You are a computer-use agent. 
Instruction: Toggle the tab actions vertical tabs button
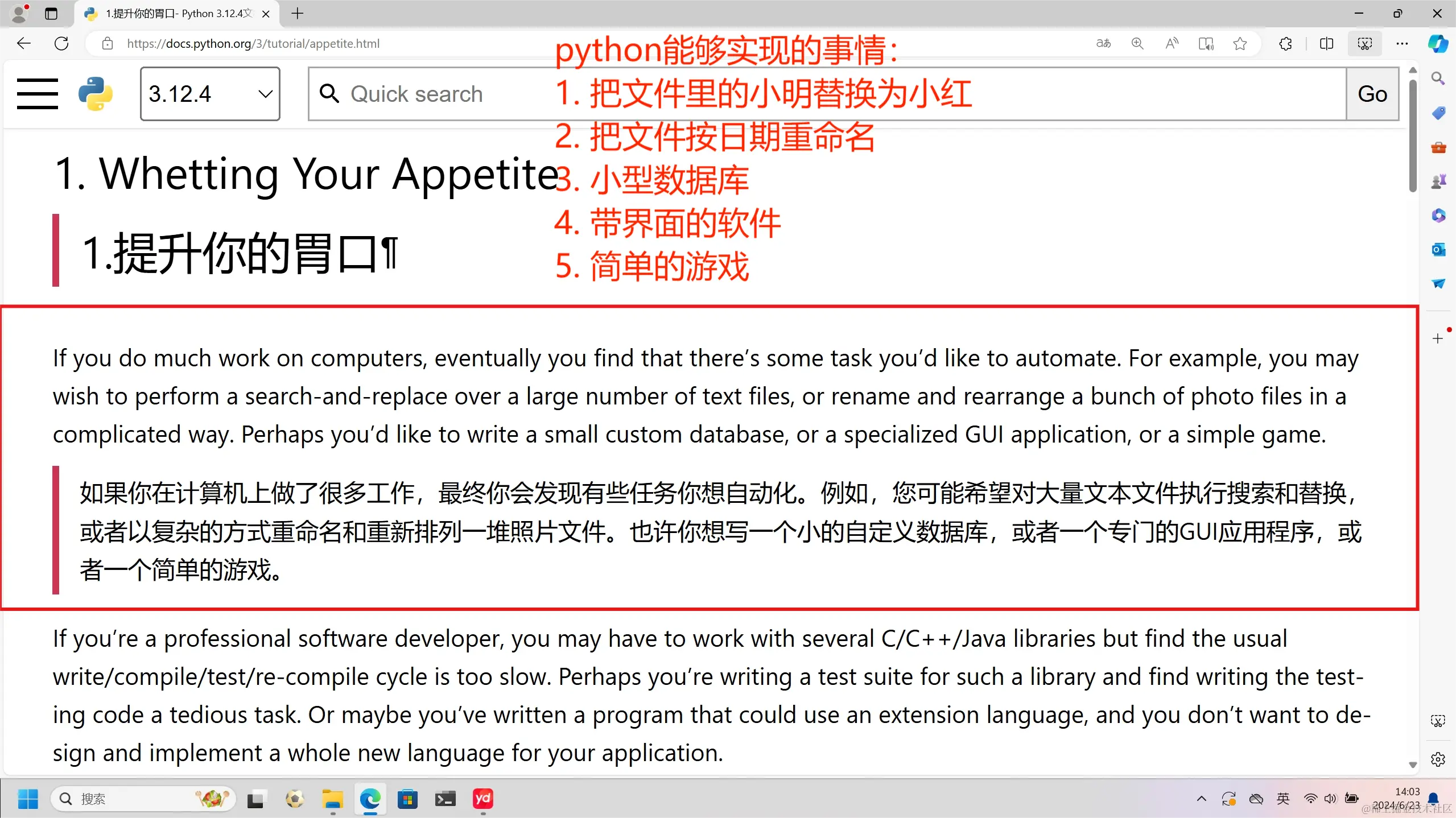pos(51,13)
